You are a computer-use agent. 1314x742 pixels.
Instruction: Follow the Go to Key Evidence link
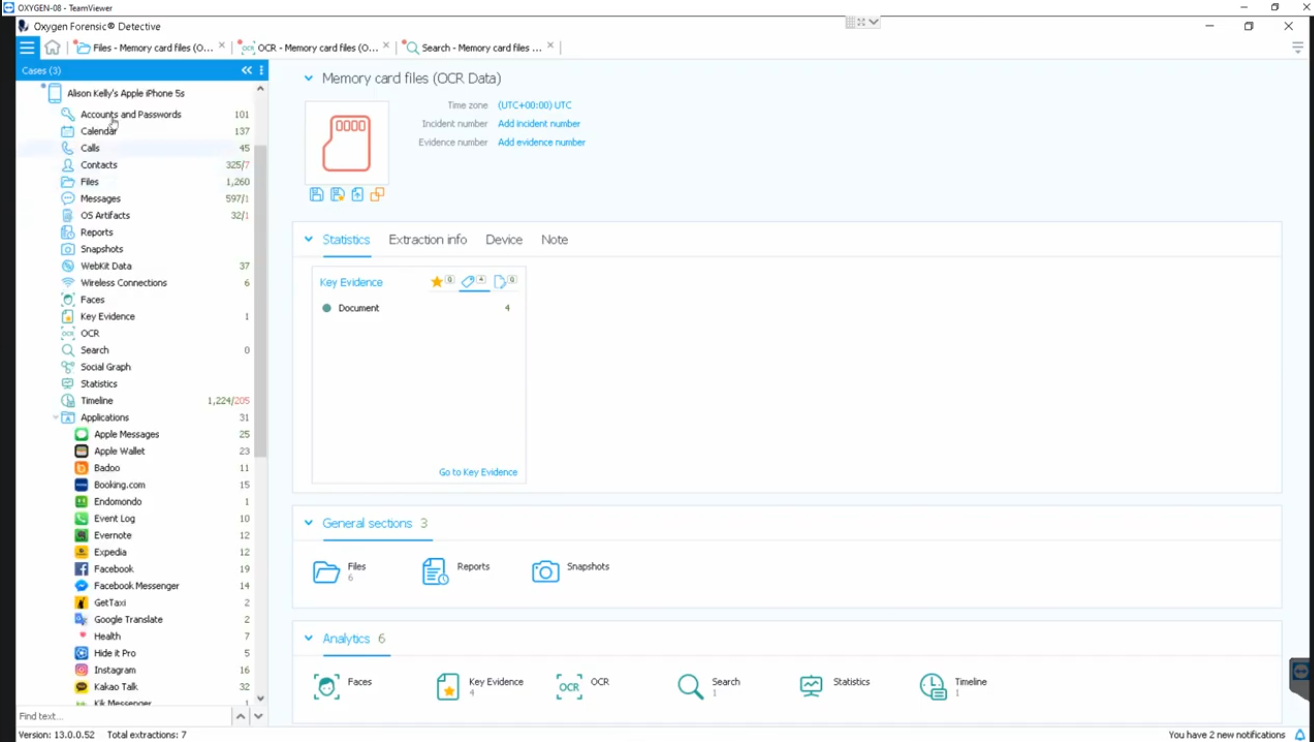[x=477, y=472]
